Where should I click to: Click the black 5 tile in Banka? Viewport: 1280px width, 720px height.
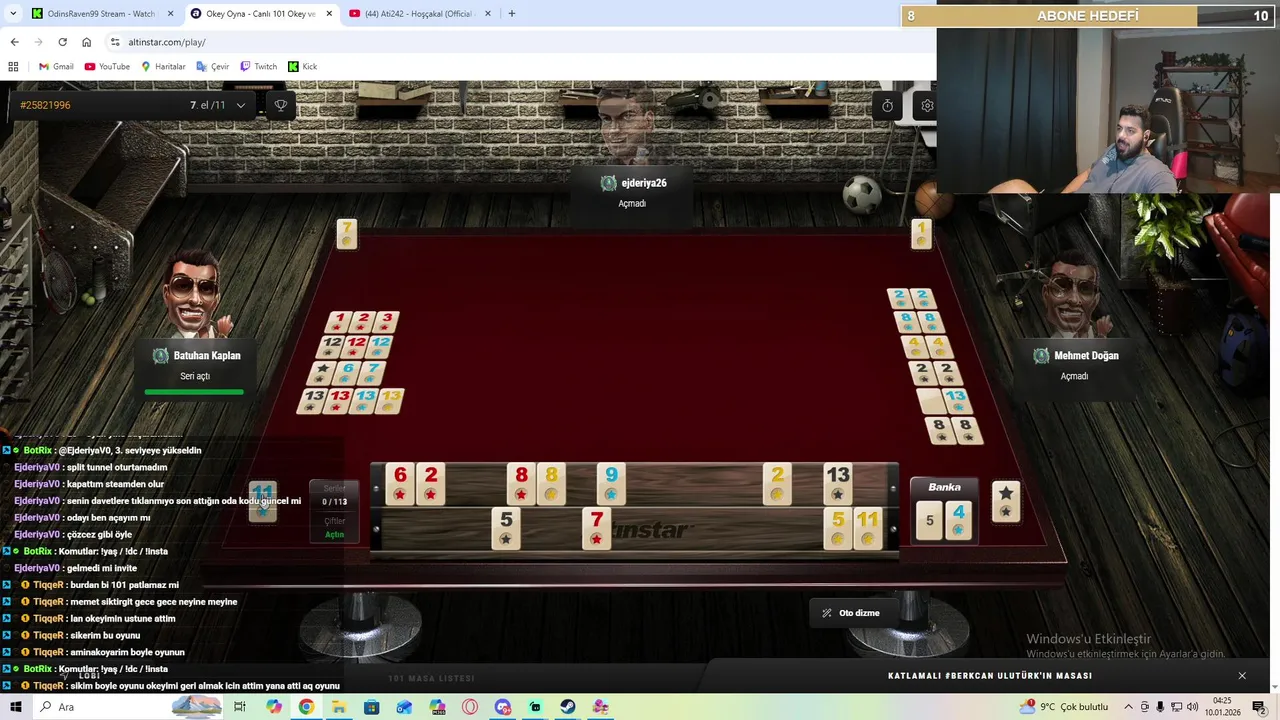click(x=930, y=520)
